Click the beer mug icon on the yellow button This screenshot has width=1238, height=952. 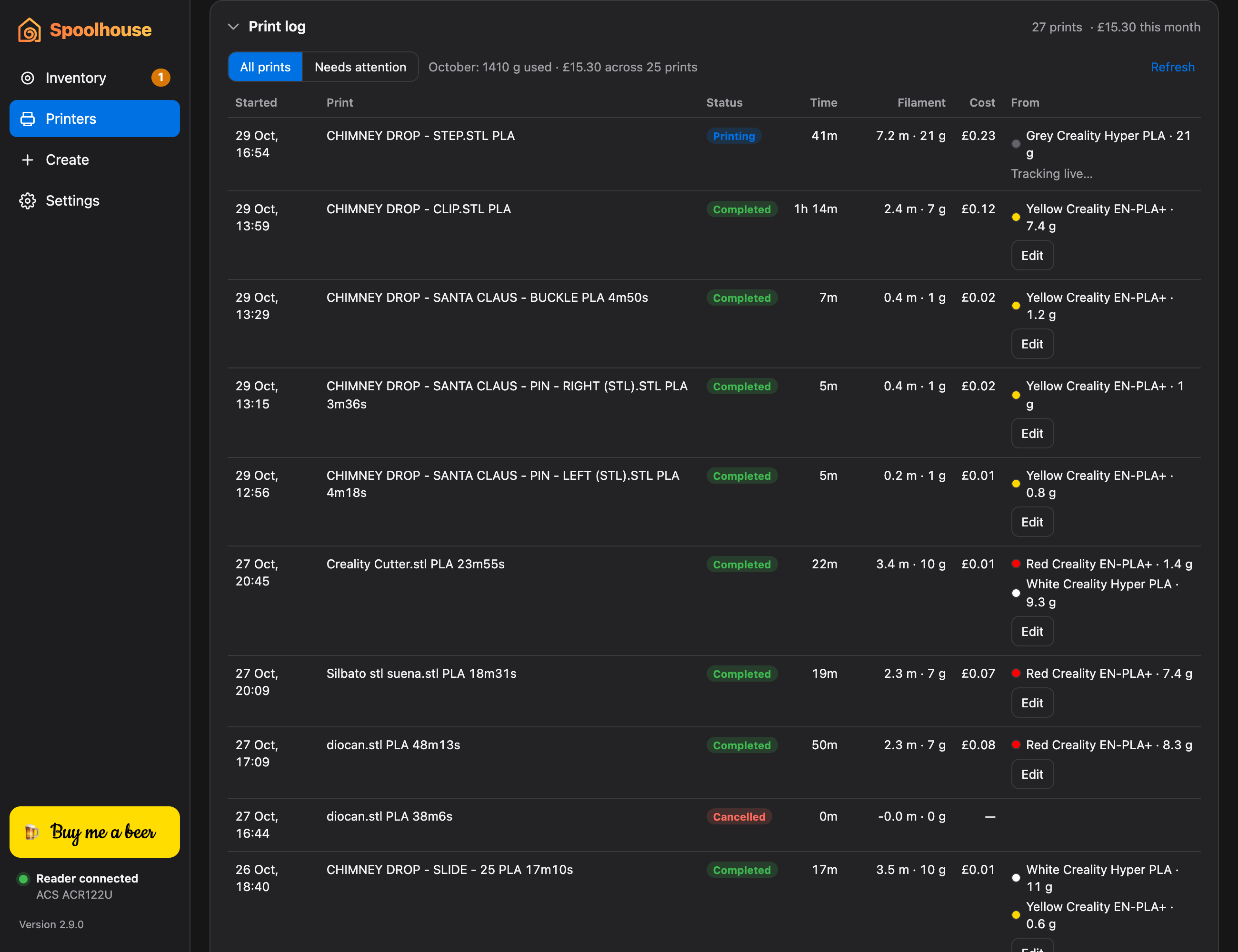(32, 832)
